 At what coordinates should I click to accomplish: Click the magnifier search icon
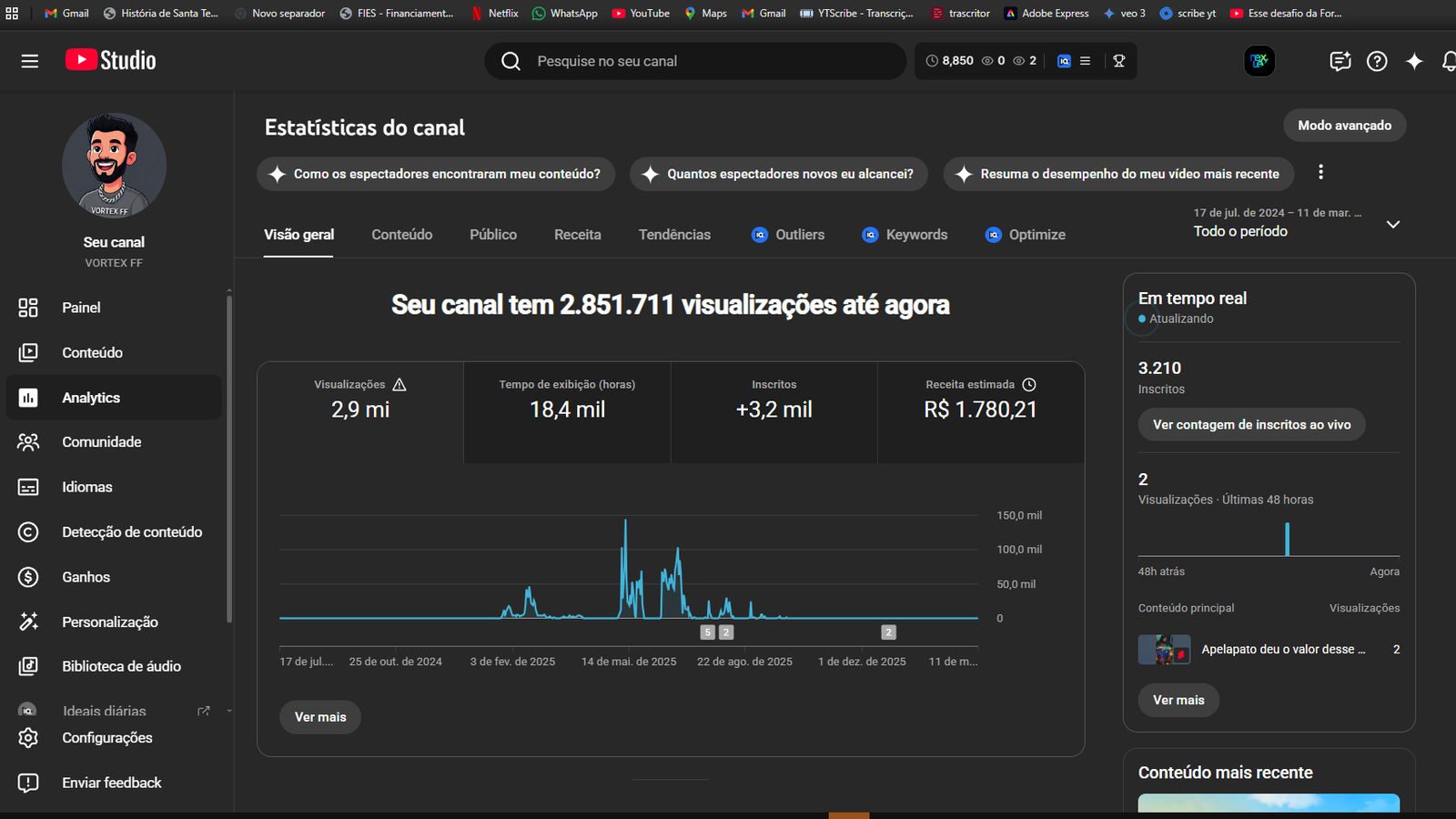pos(511,61)
